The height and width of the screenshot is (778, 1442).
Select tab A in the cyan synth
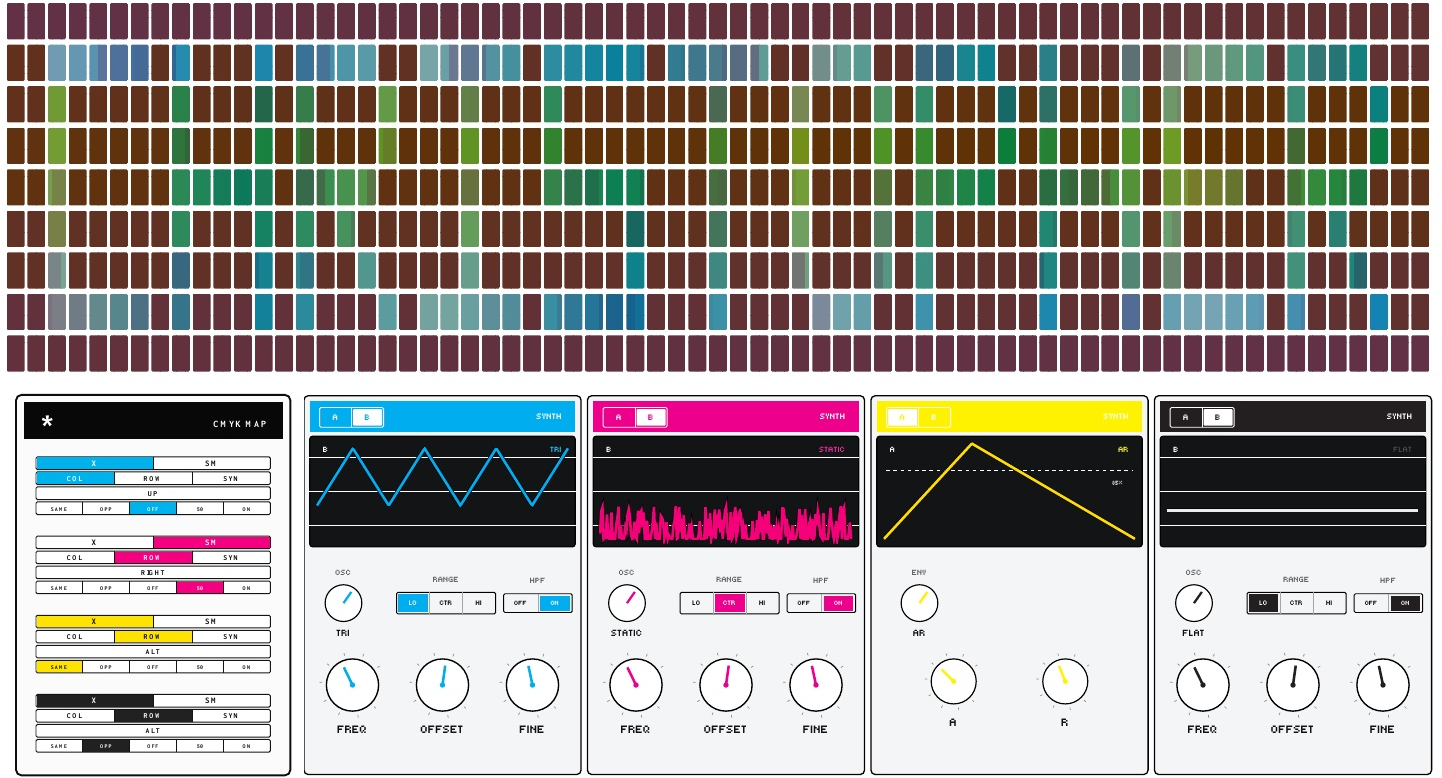335,417
